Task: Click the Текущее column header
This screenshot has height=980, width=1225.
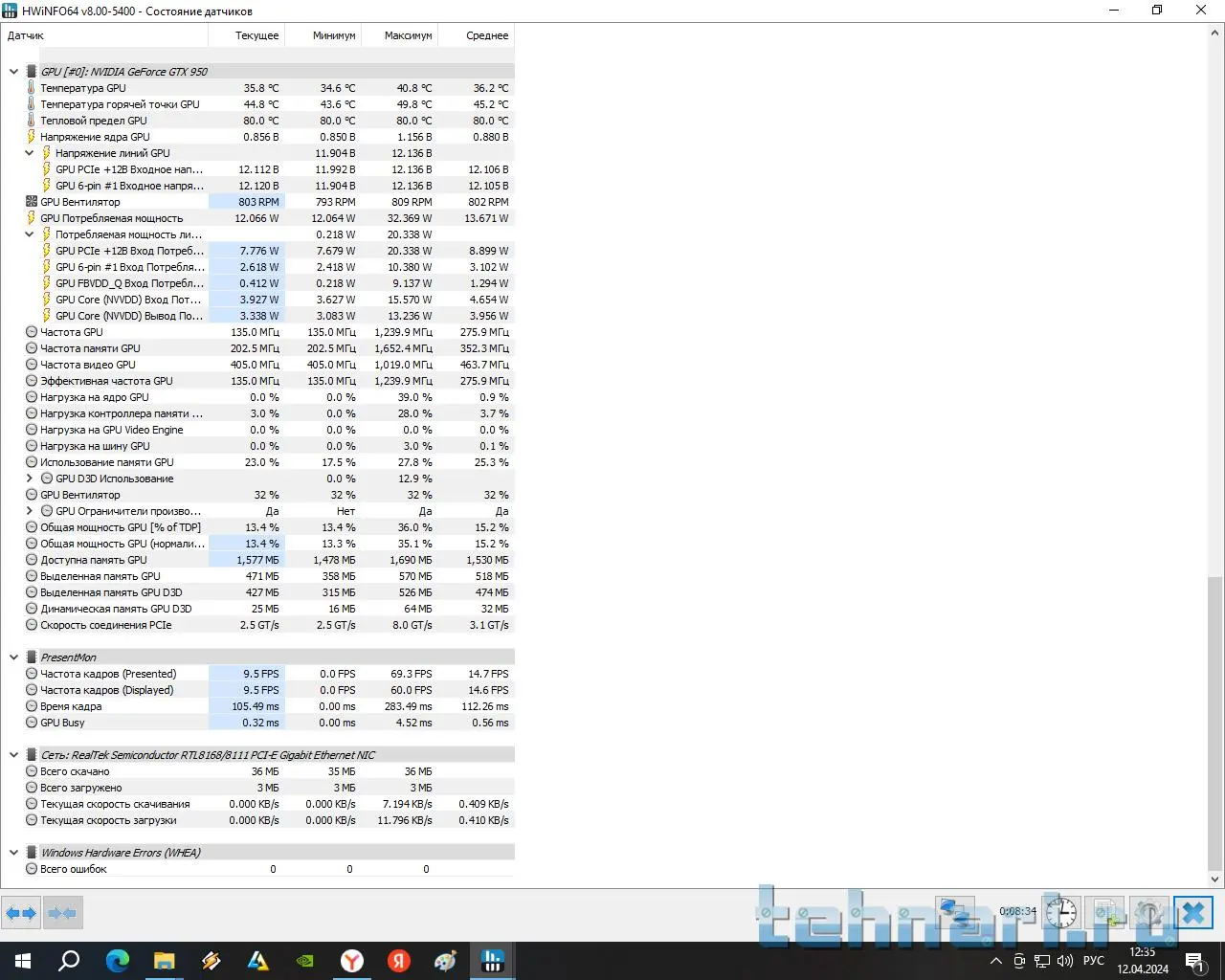Action: coord(247,35)
